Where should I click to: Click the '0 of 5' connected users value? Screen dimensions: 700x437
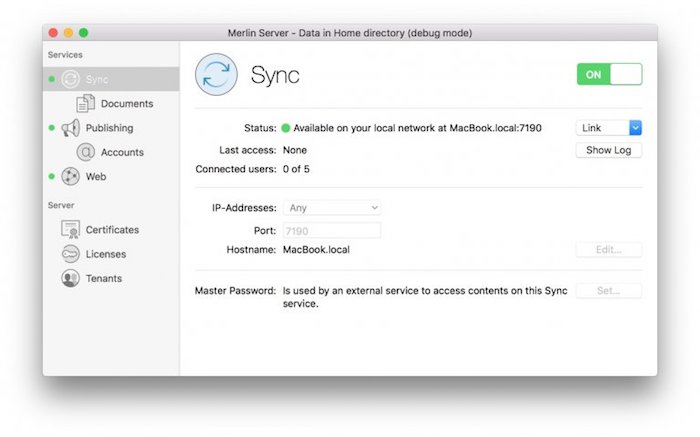point(296,169)
